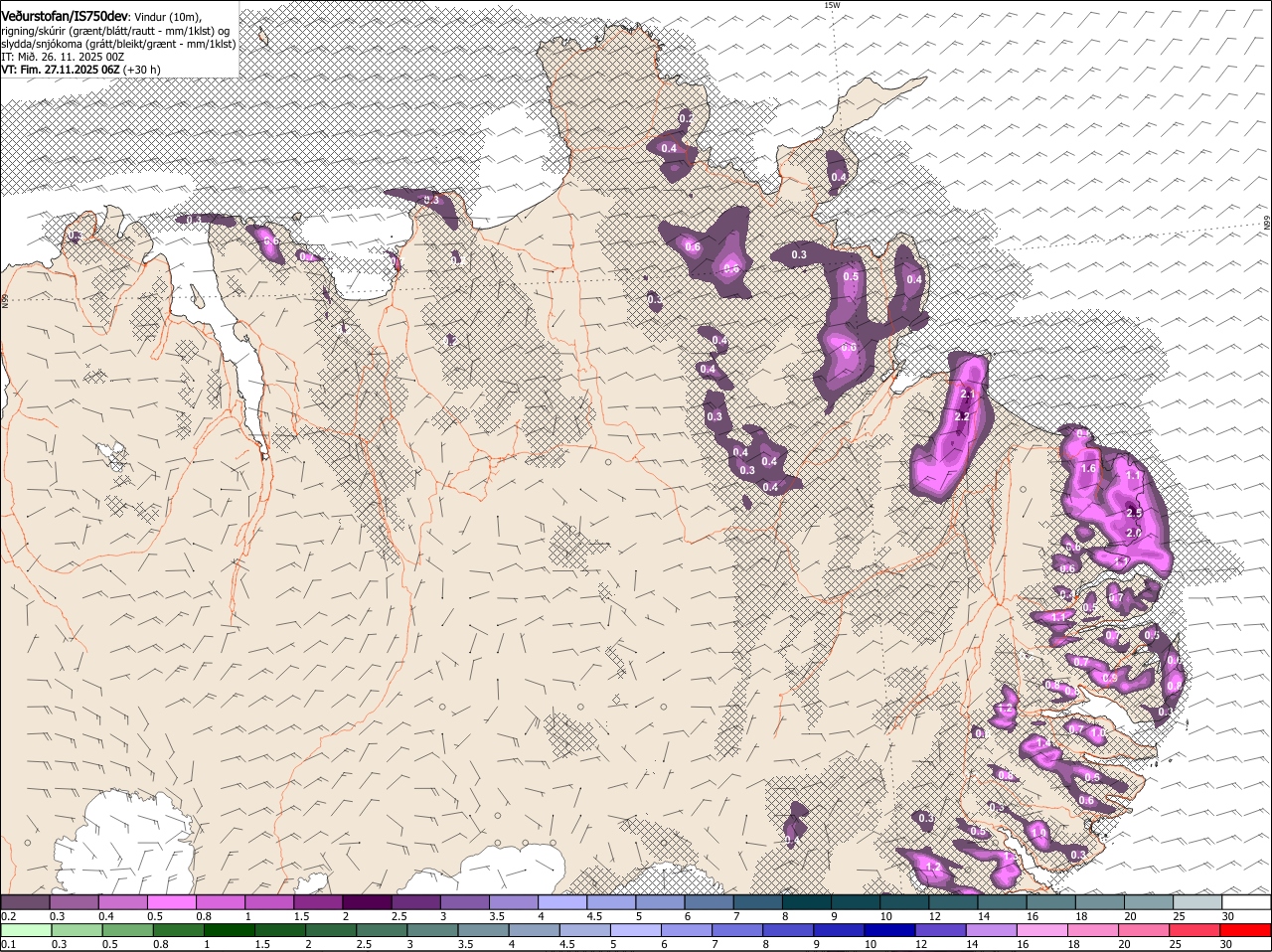Screen dimensions: 1272x952
Task: Pick the upper legend swatch starting at 0.2
Action: [x=26, y=902]
